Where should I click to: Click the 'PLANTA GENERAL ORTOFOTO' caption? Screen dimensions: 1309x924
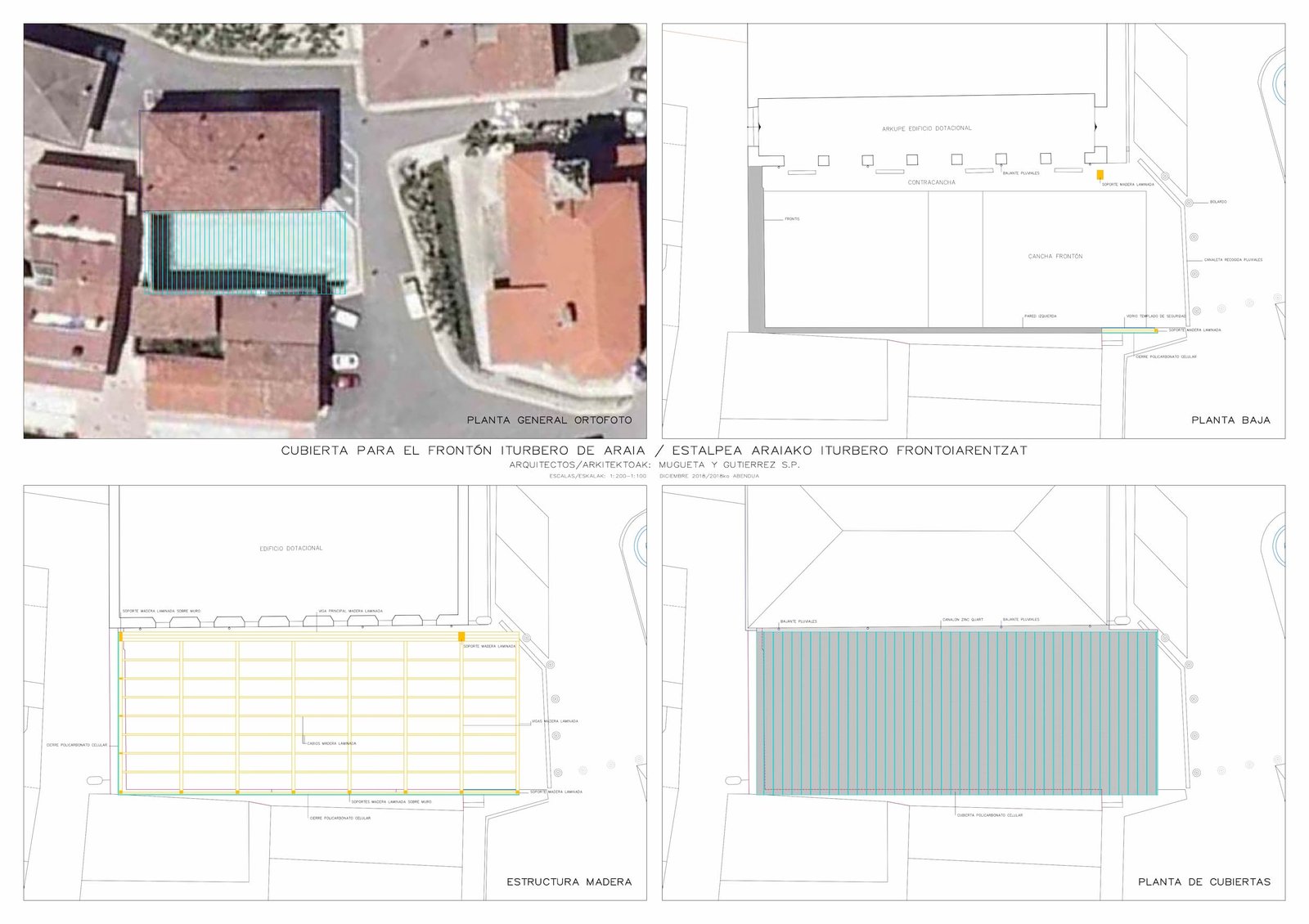(549, 419)
